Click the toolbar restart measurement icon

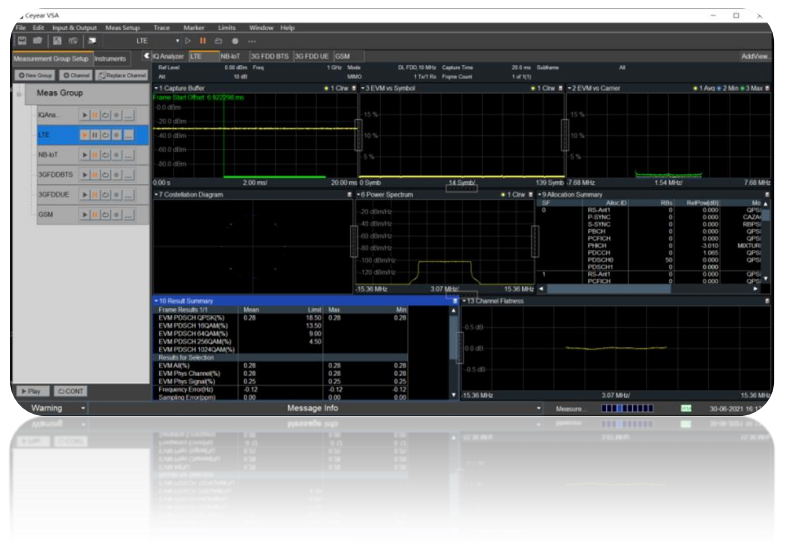click(218, 41)
